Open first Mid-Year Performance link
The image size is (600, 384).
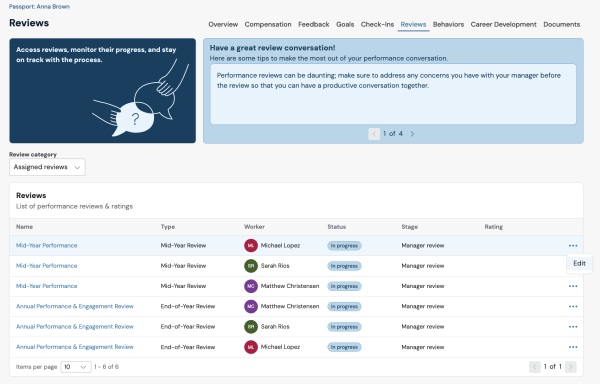pos(47,246)
